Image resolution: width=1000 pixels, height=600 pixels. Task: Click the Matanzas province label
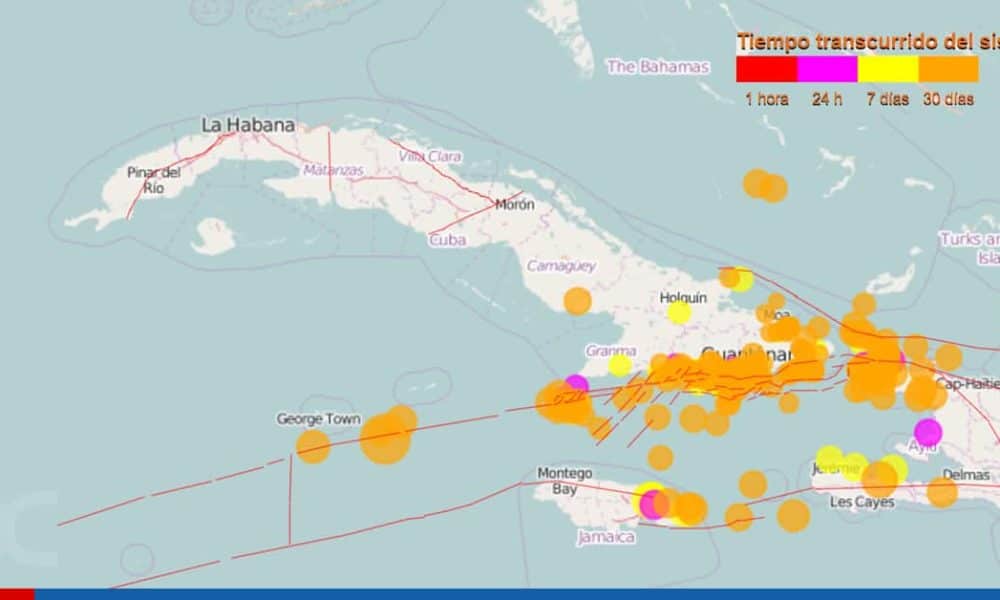[334, 170]
